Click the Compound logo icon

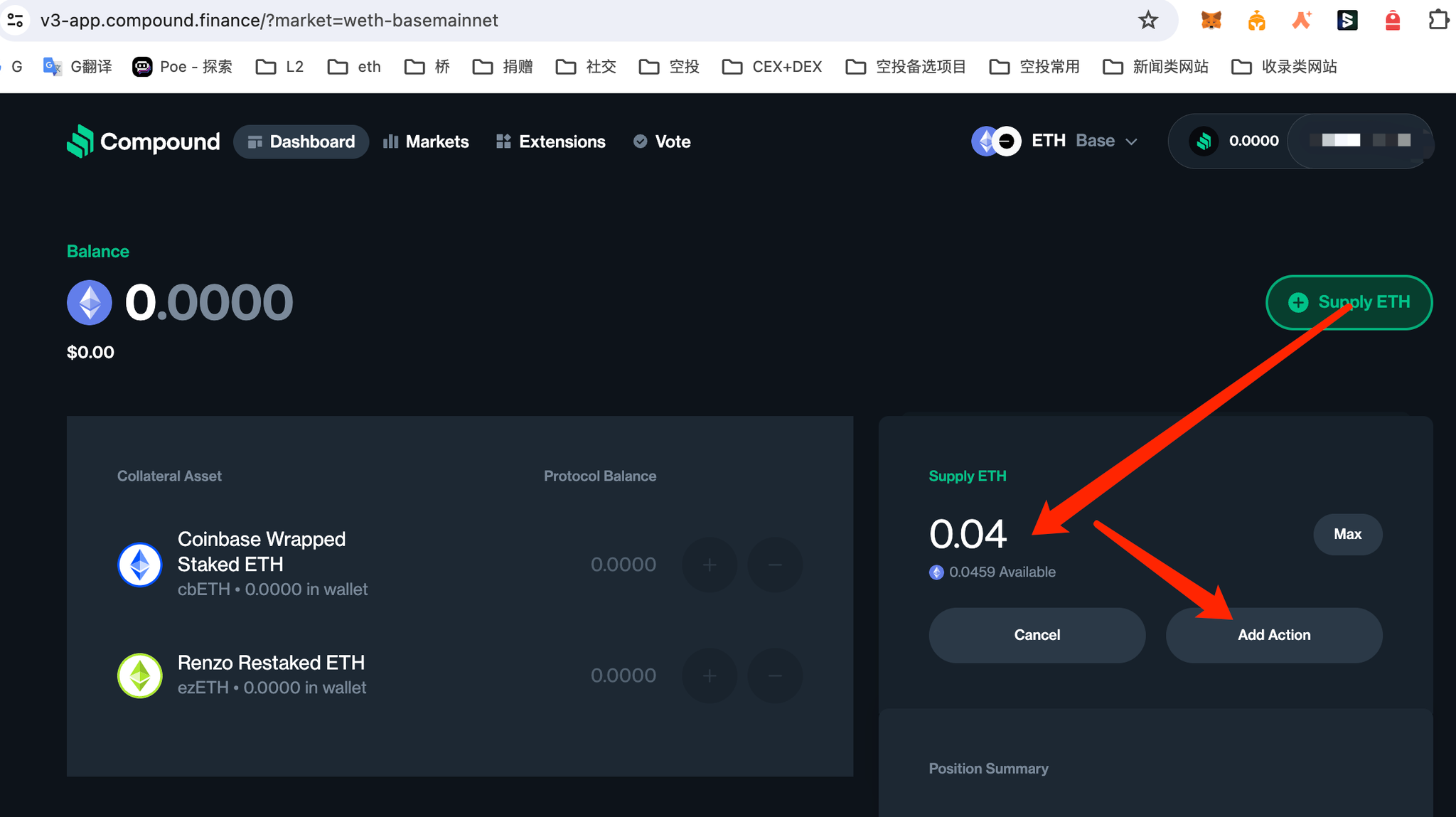click(x=80, y=141)
